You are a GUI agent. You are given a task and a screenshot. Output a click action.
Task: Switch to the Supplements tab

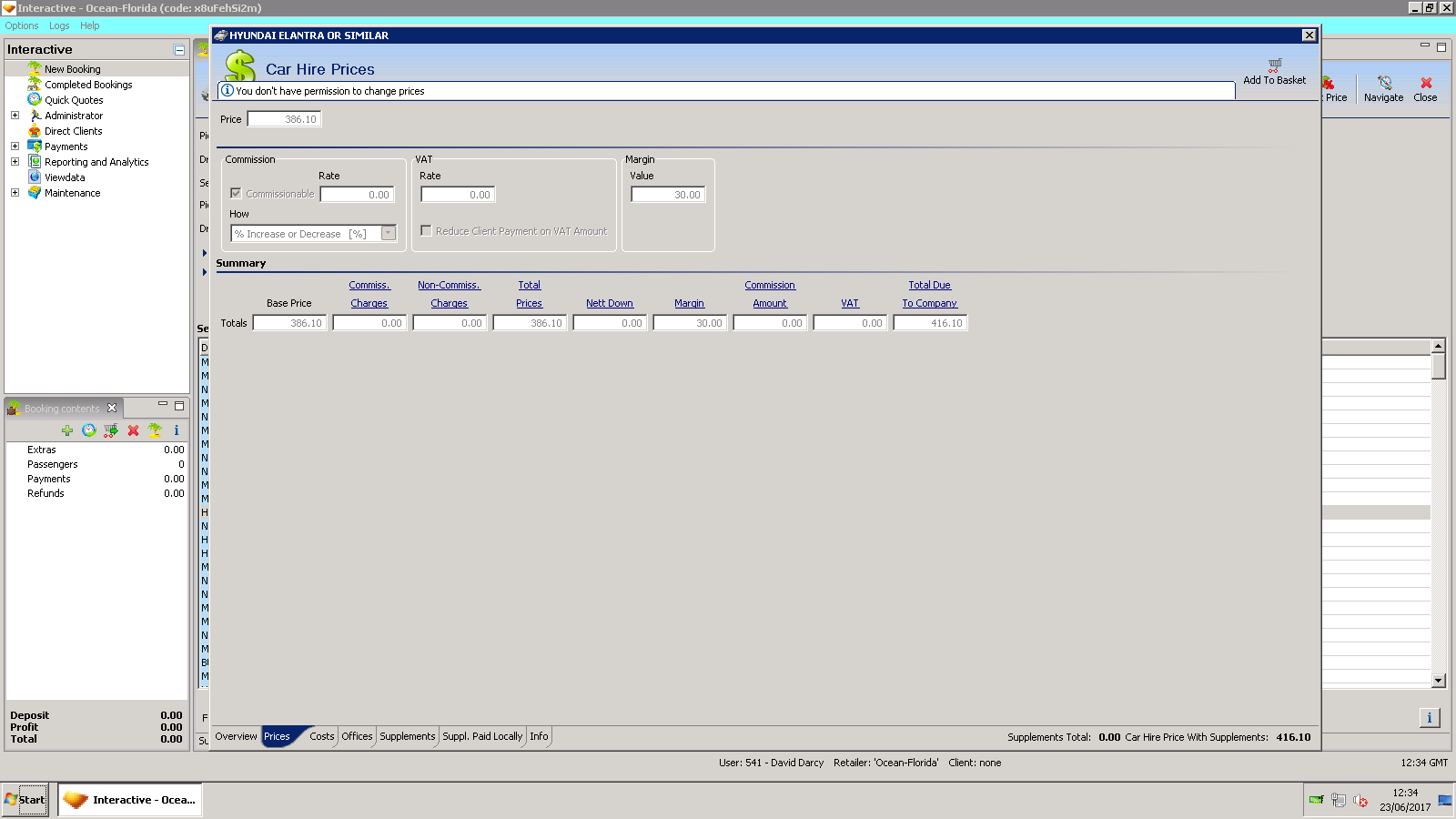pos(408,736)
